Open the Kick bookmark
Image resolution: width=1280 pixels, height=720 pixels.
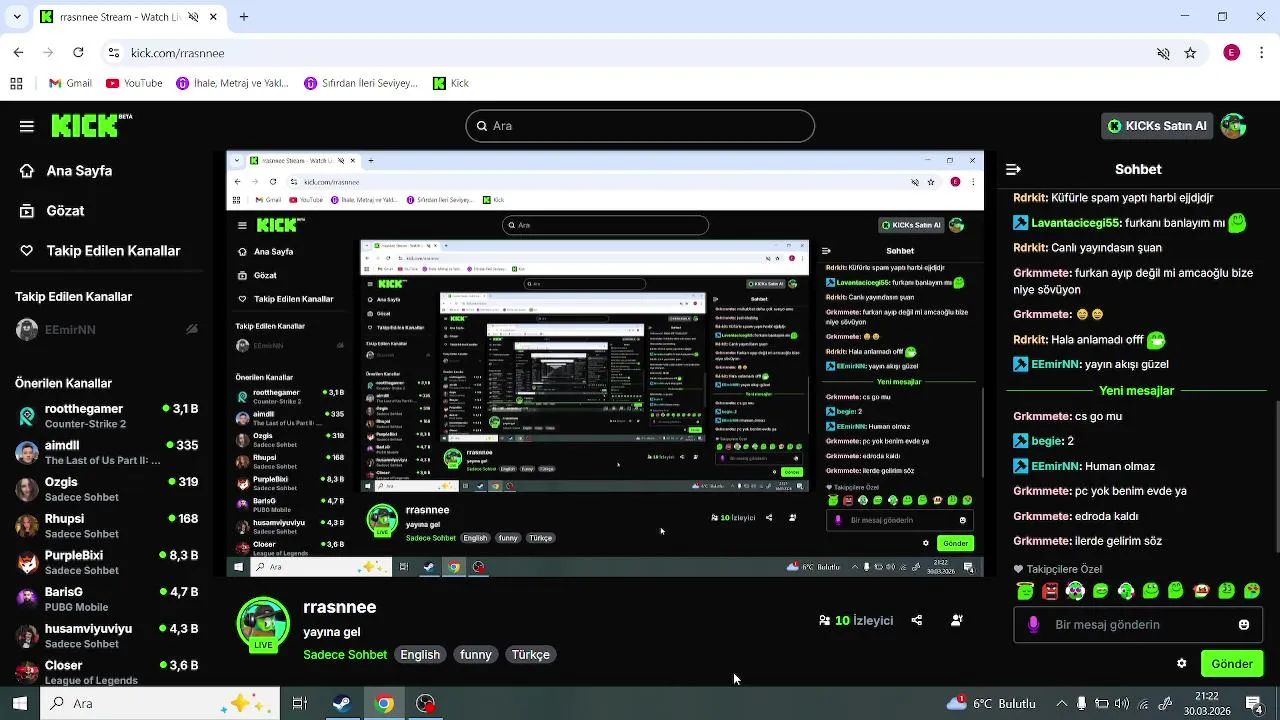451,83
